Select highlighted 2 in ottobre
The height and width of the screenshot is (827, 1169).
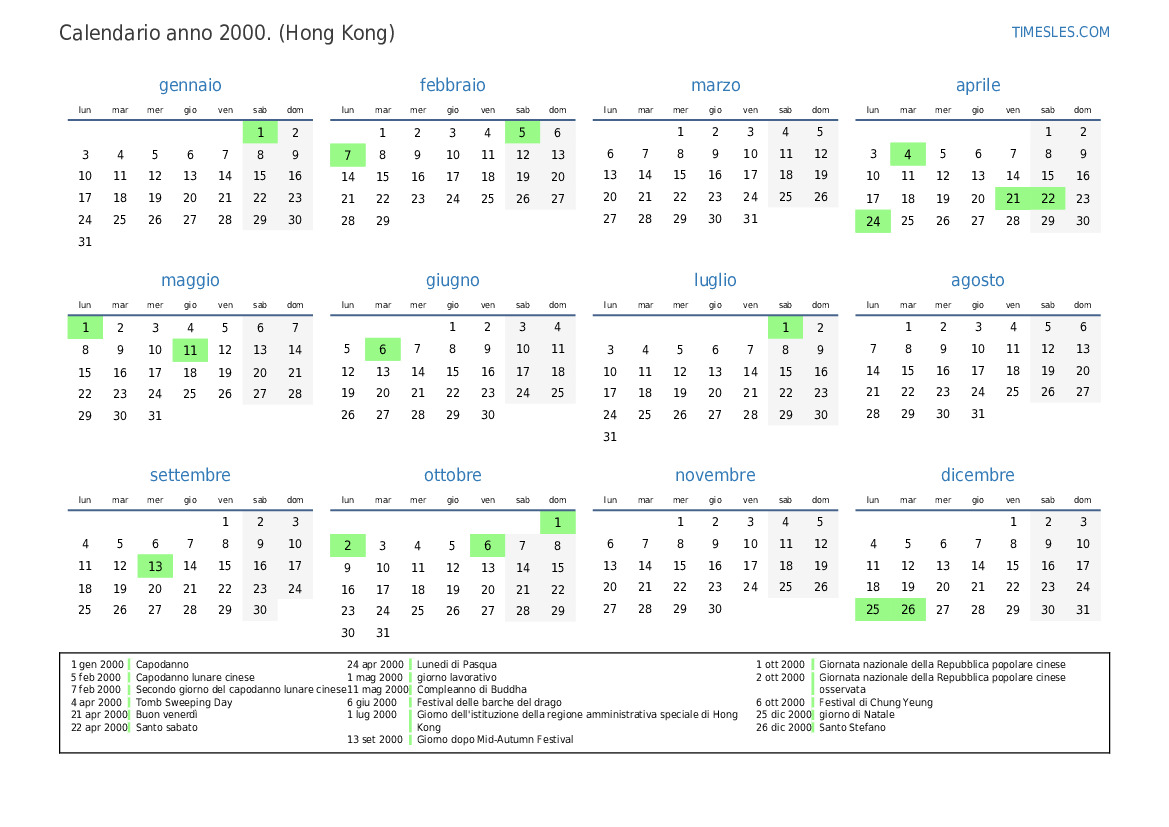tap(347, 545)
